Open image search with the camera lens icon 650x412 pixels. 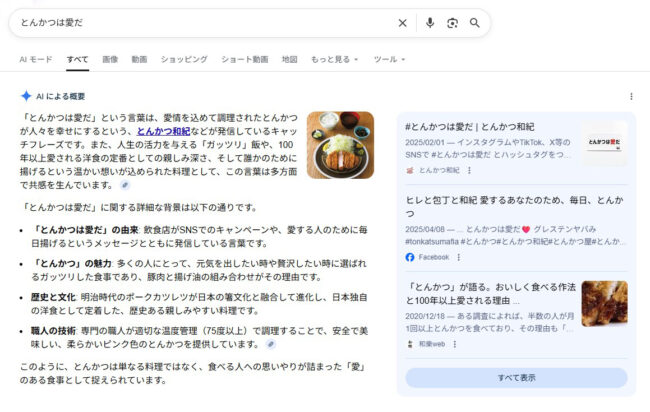pos(452,23)
